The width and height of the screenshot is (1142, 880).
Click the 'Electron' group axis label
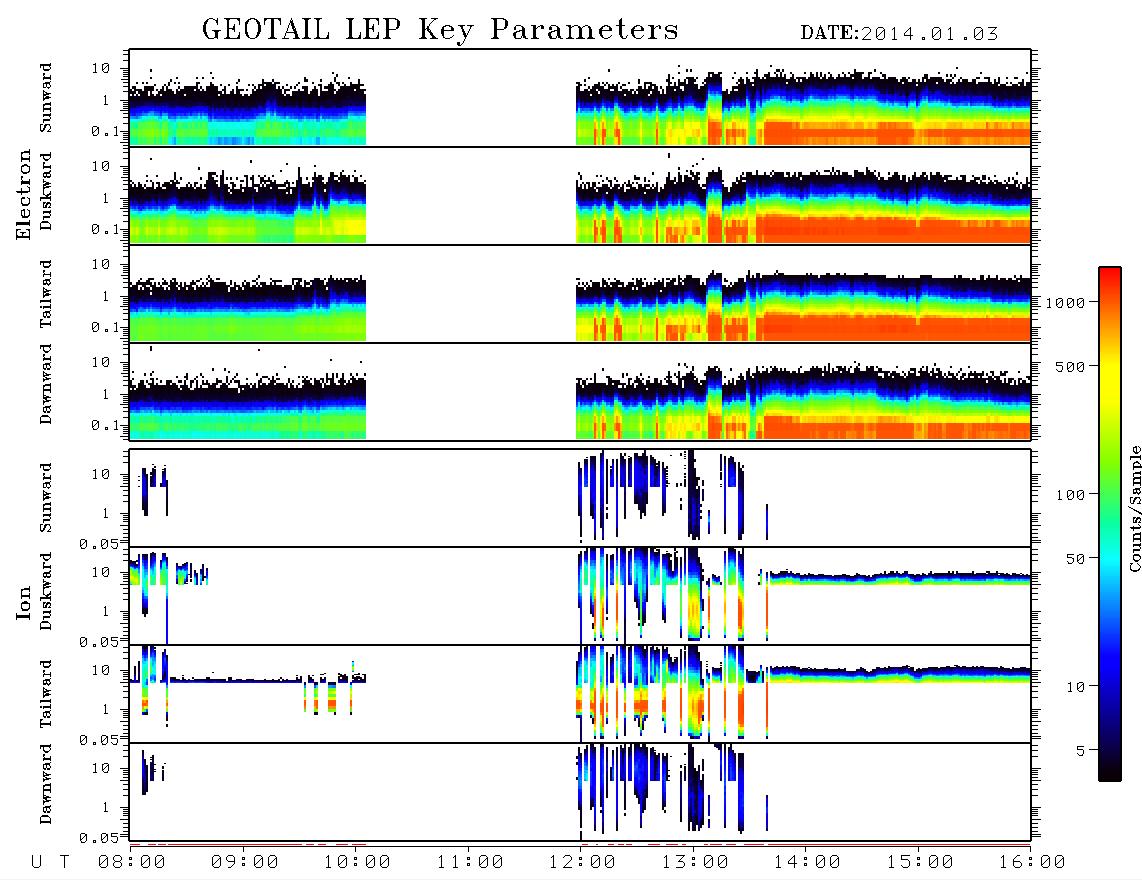24,195
